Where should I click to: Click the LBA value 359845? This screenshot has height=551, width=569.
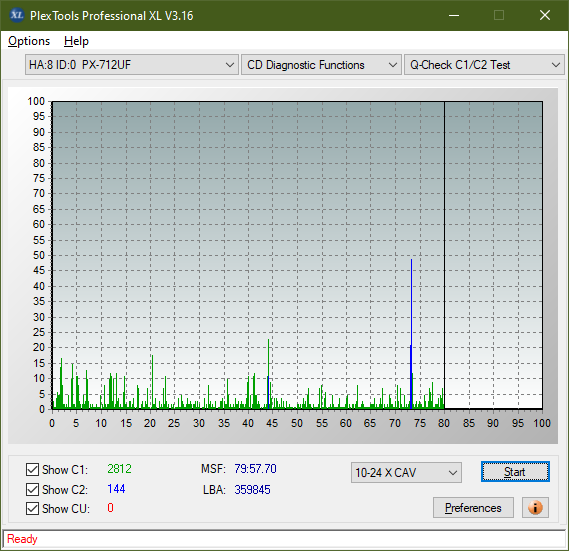[x=252, y=490]
